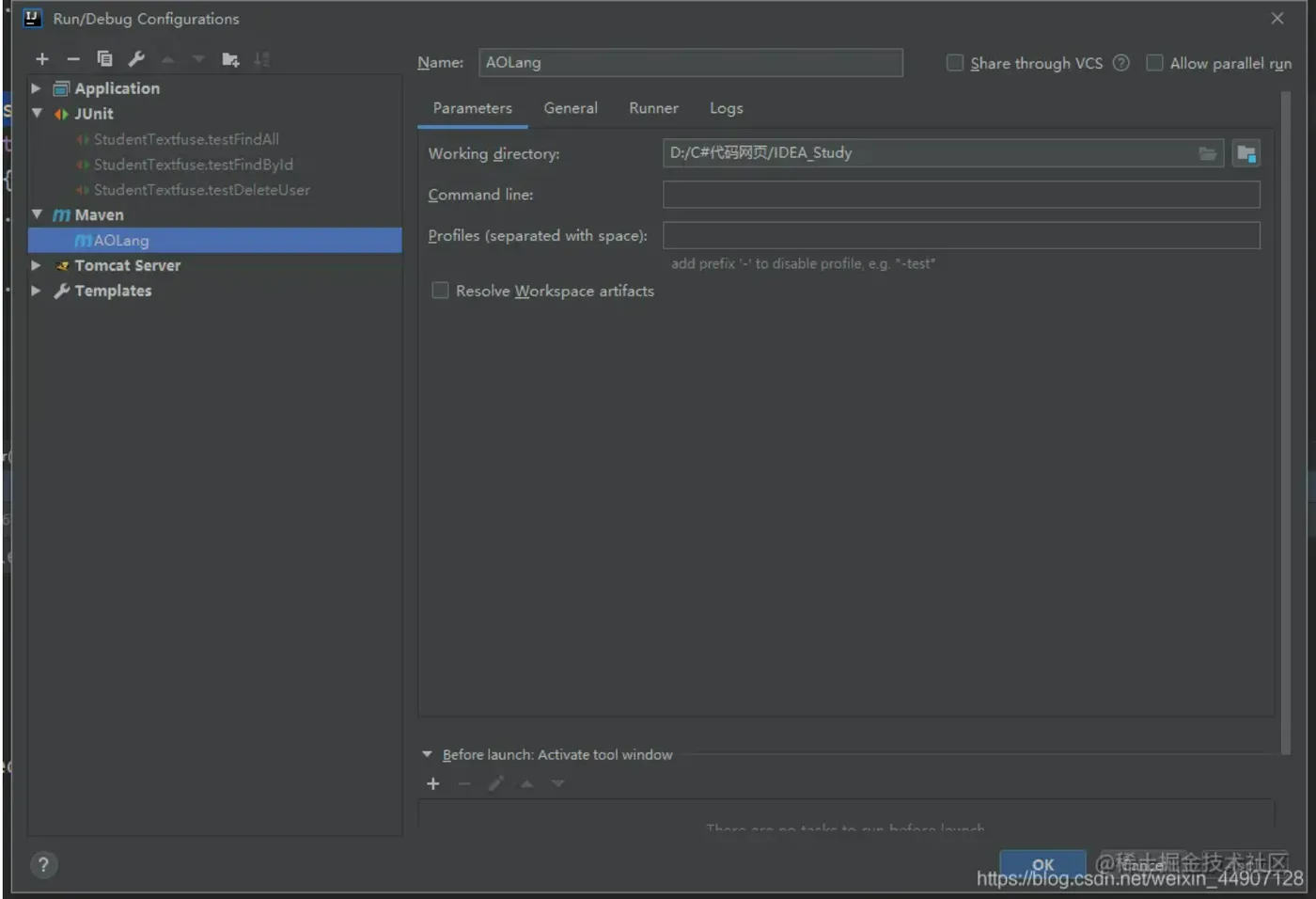The width and height of the screenshot is (1316, 899).
Task: Move before launch task up
Action: tap(527, 783)
